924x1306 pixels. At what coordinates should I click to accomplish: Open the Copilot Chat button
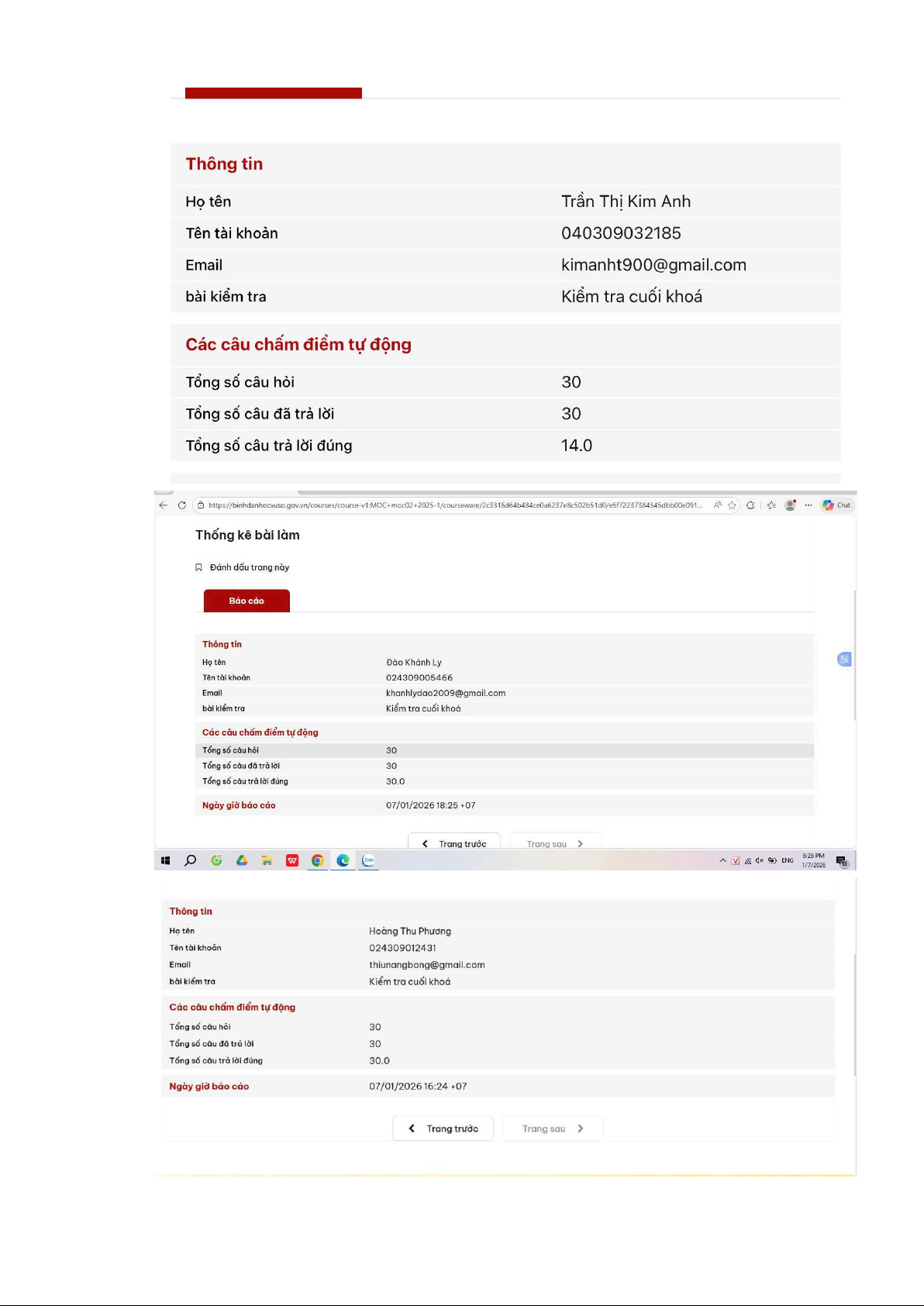836,505
